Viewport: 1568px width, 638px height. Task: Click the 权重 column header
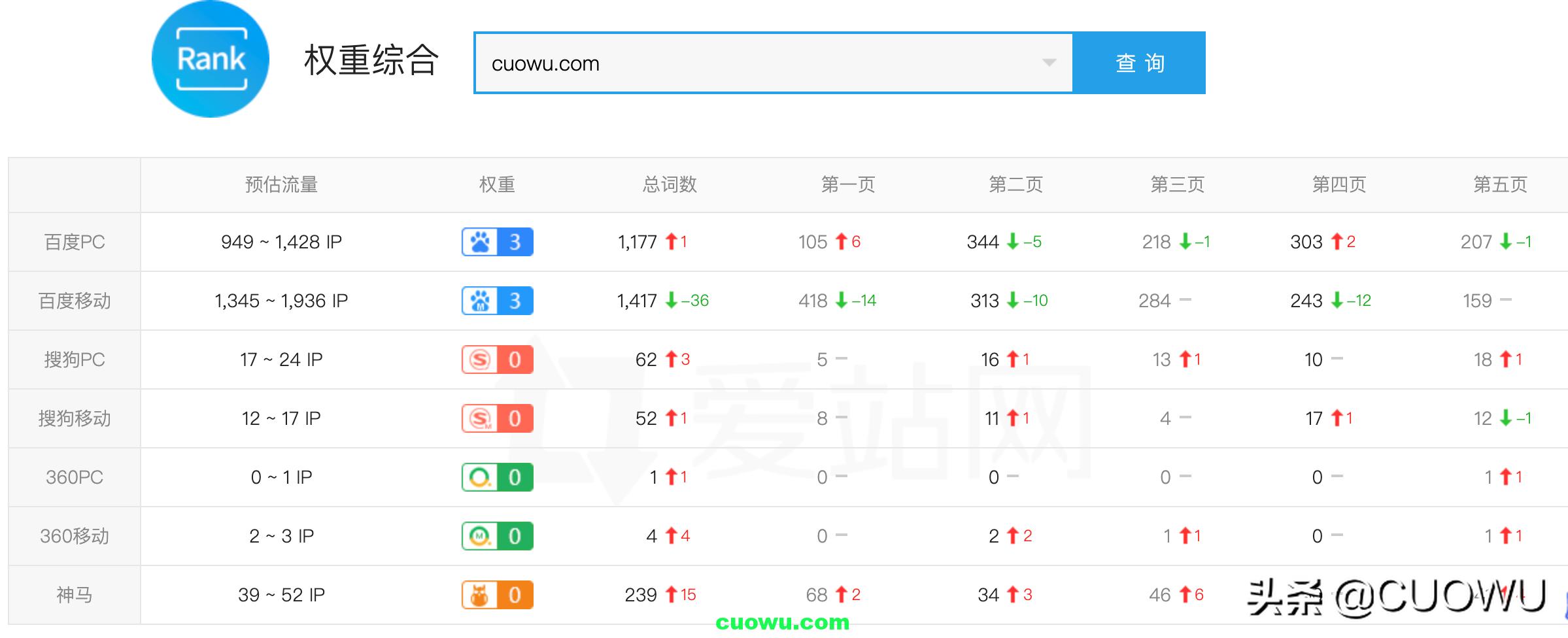coord(497,185)
